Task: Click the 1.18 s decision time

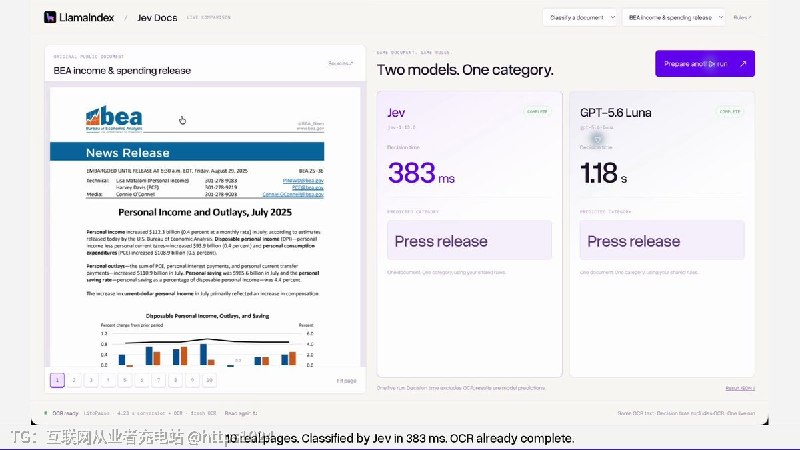Action: pyautogui.click(x=604, y=173)
